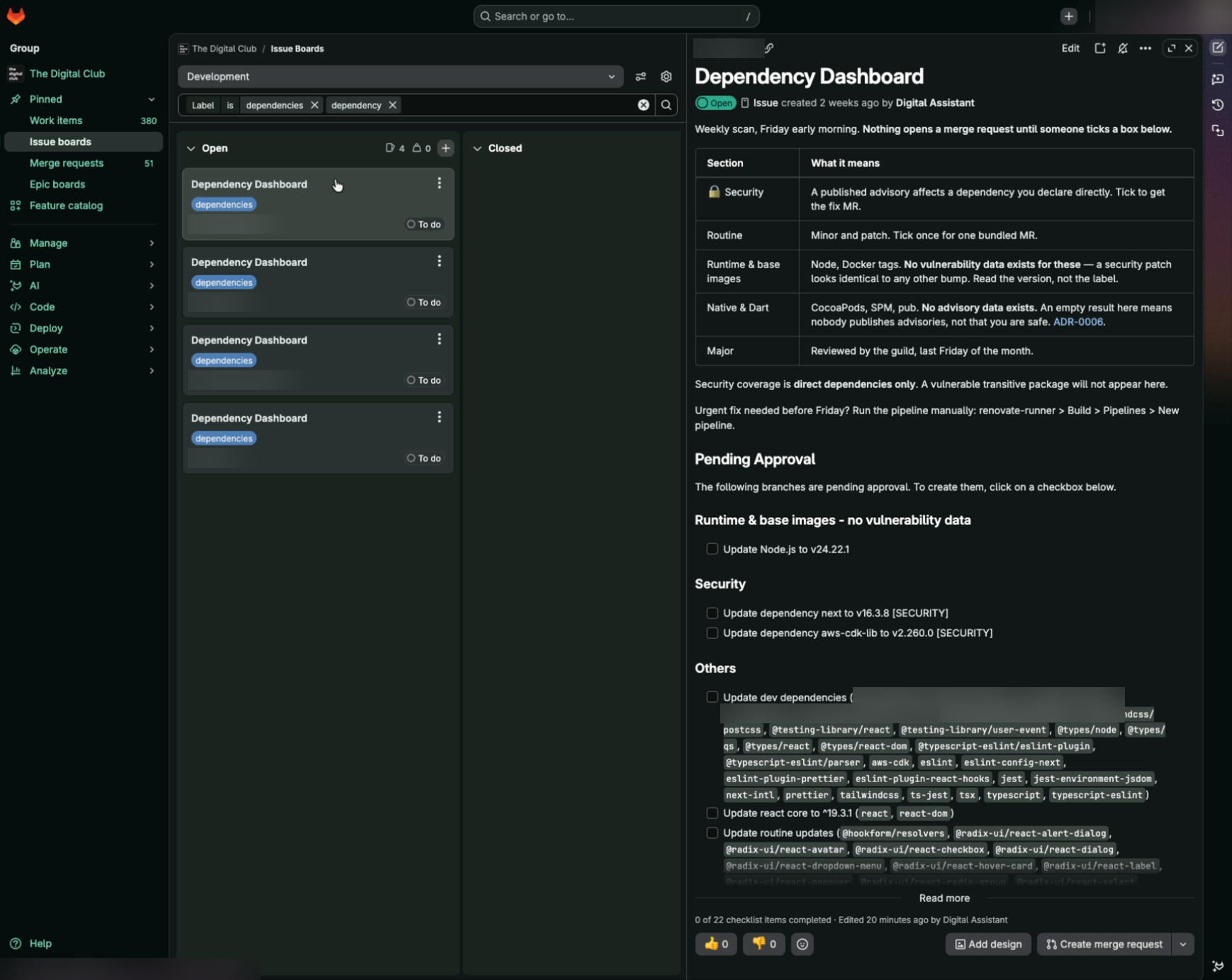The height and width of the screenshot is (980, 1232).
Task: Add emoji reaction smiley icon
Action: coord(802,944)
